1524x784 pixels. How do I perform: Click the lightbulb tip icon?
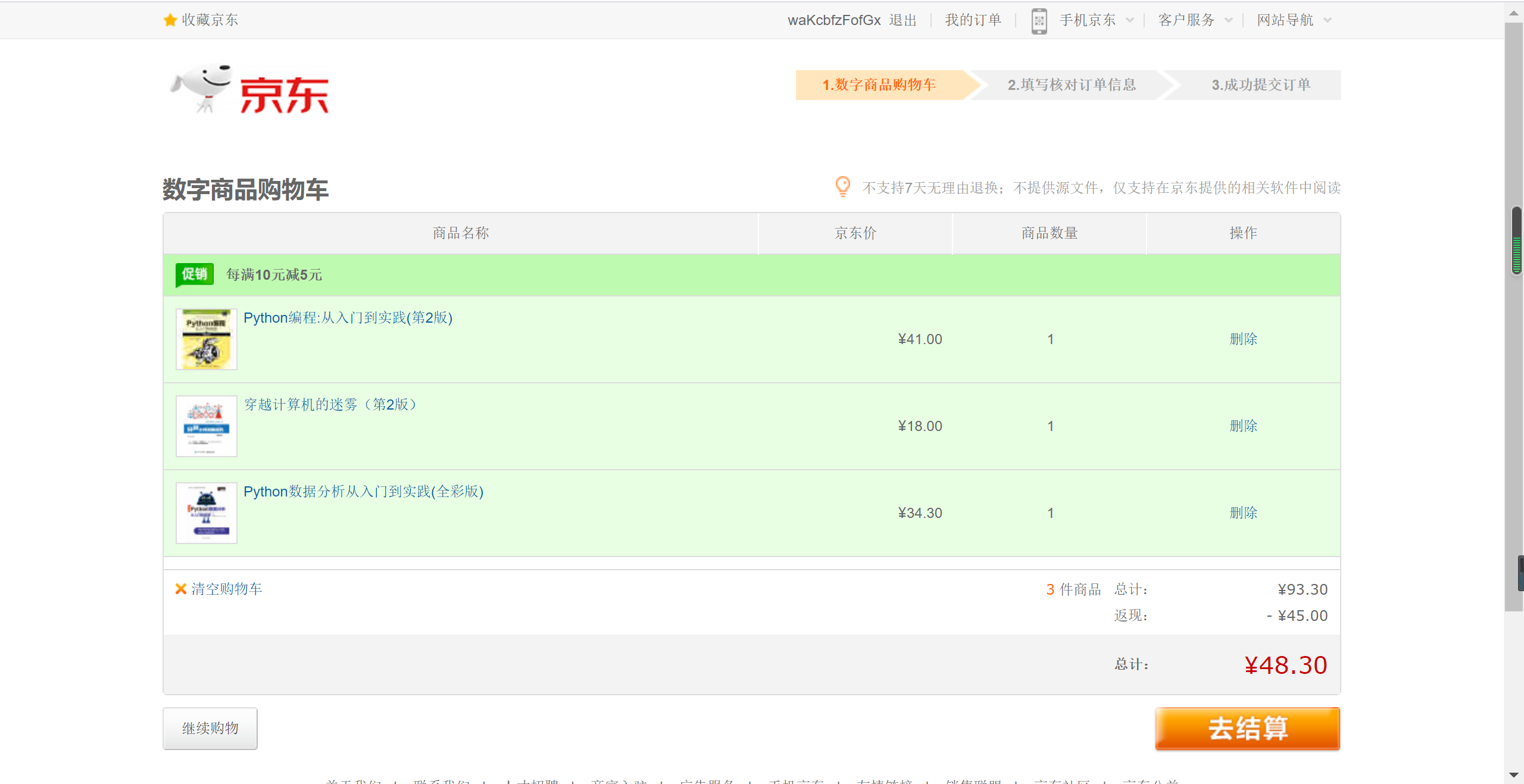coord(842,187)
